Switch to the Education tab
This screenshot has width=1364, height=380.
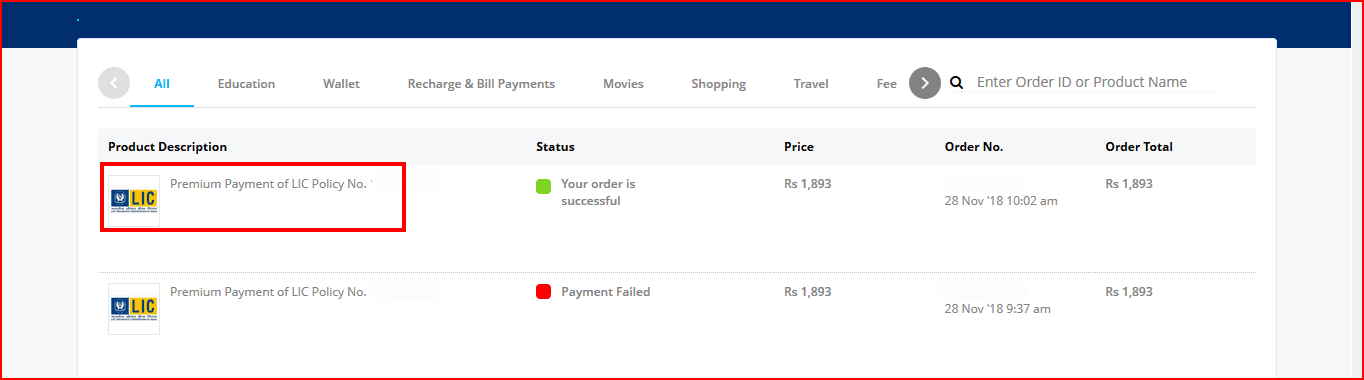pyautogui.click(x=246, y=84)
